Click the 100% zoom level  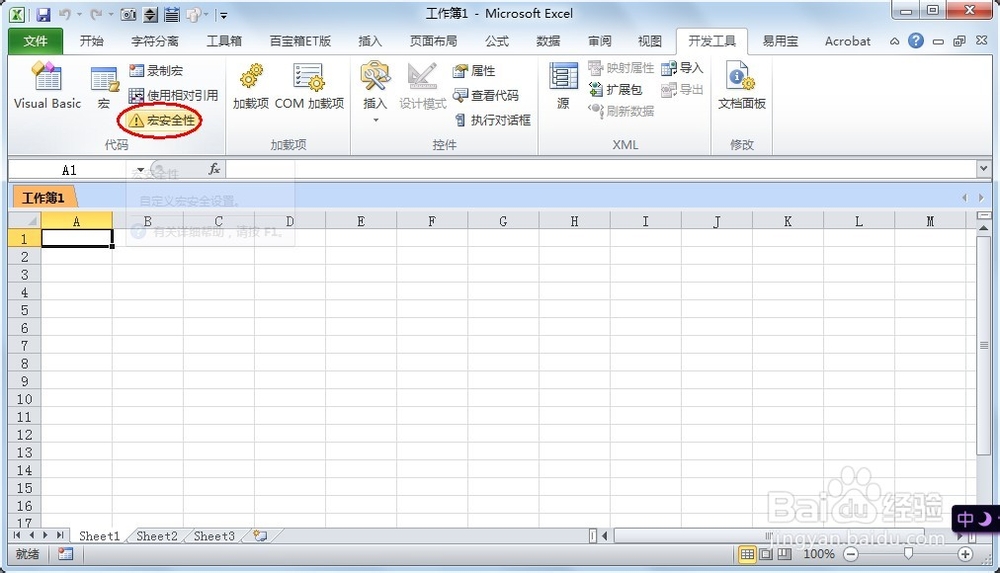[819, 554]
